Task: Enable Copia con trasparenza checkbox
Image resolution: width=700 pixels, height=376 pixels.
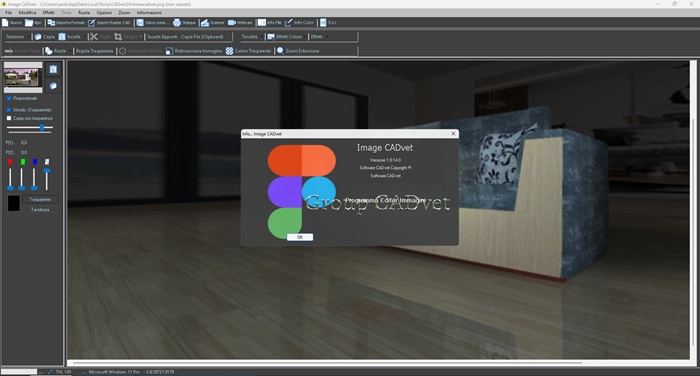Action: pos(8,118)
